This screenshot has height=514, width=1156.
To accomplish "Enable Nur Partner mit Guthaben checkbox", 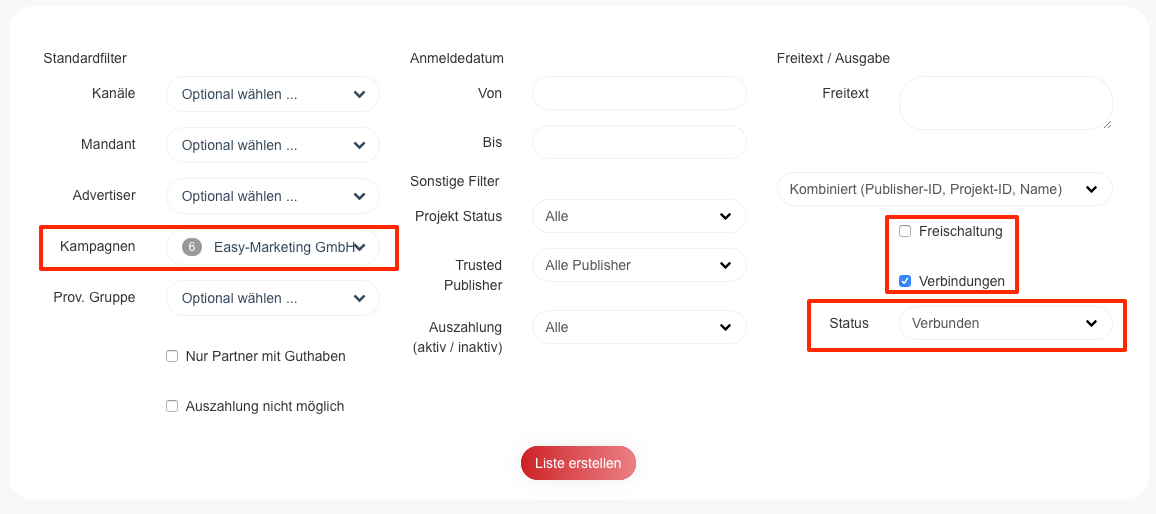I will (x=172, y=356).
